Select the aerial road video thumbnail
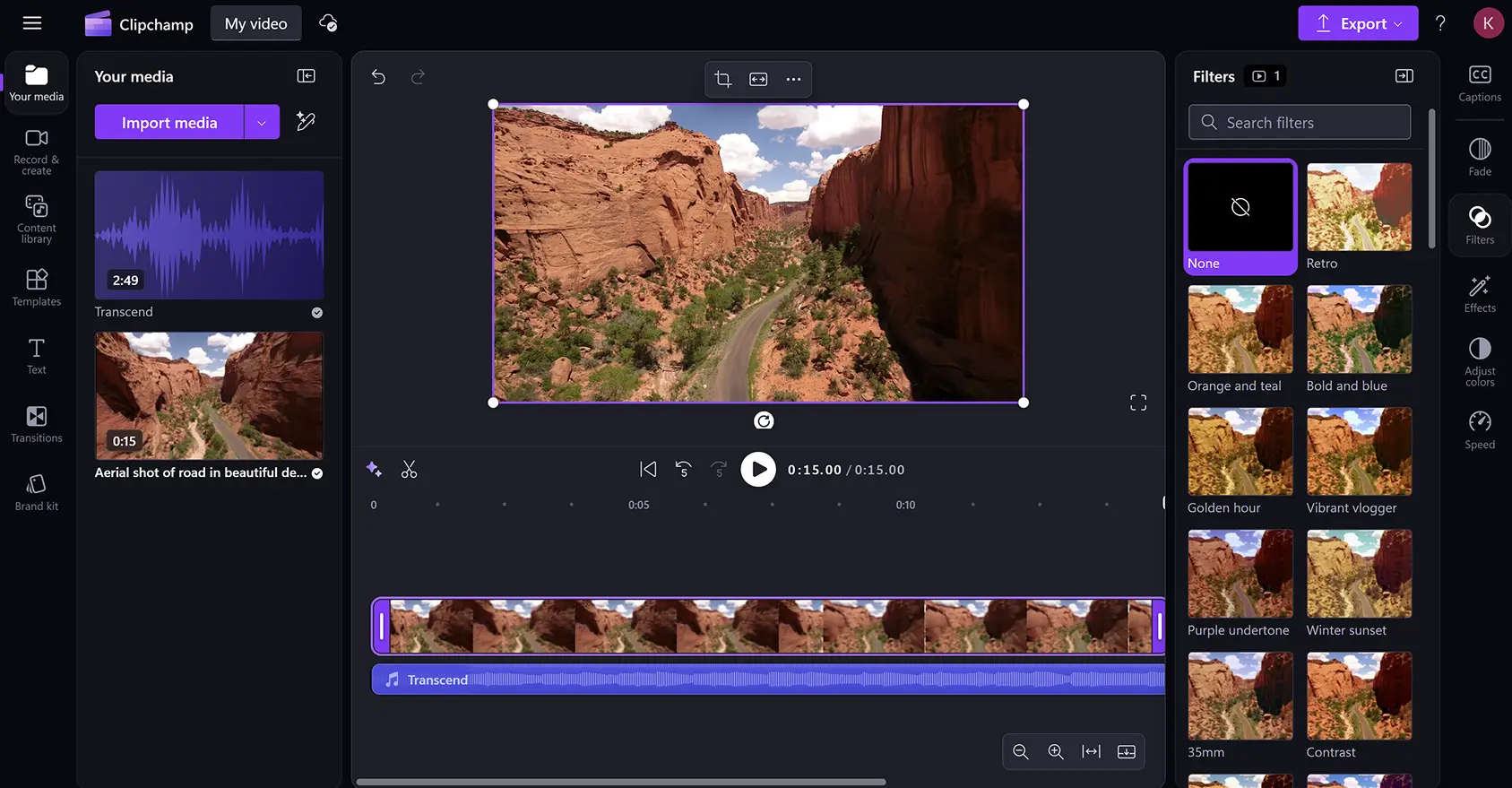The image size is (1512, 788). click(x=209, y=395)
